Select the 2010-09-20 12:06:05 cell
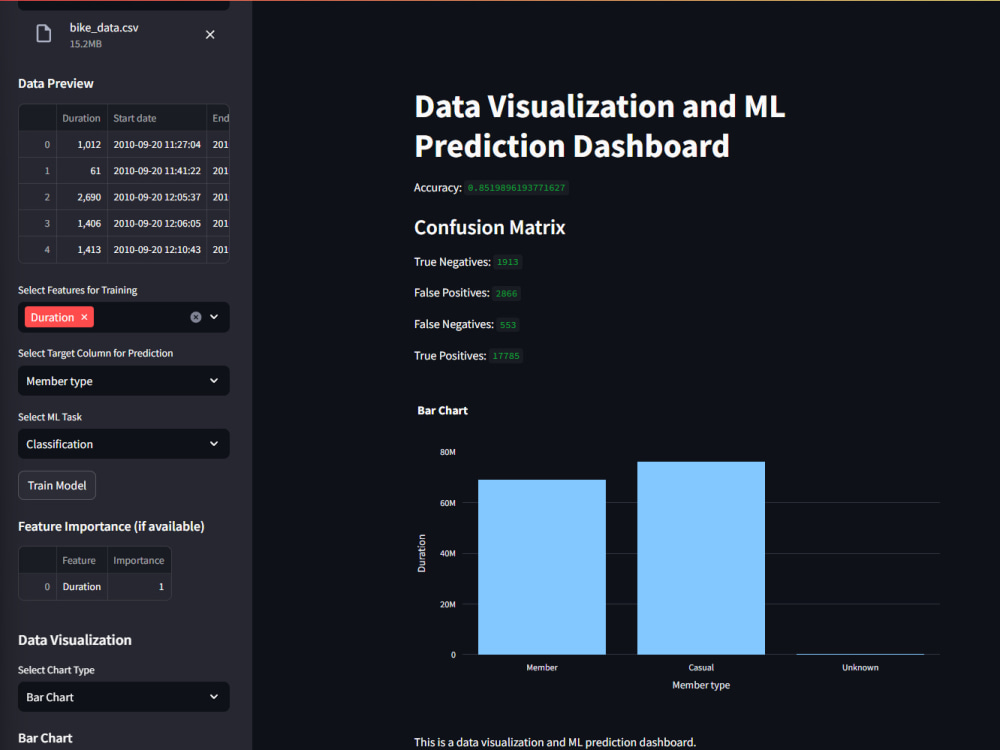1000x750 pixels. (157, 223)
